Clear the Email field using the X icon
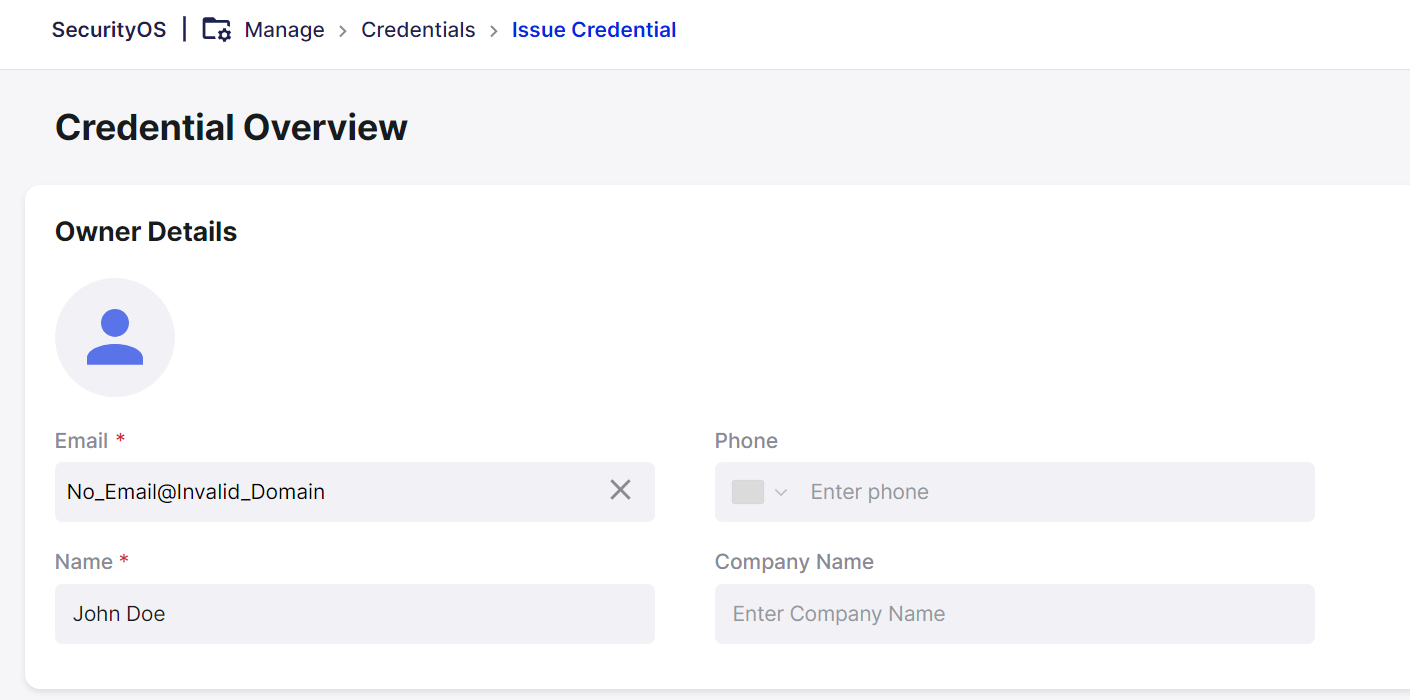 tap(620, 490)
